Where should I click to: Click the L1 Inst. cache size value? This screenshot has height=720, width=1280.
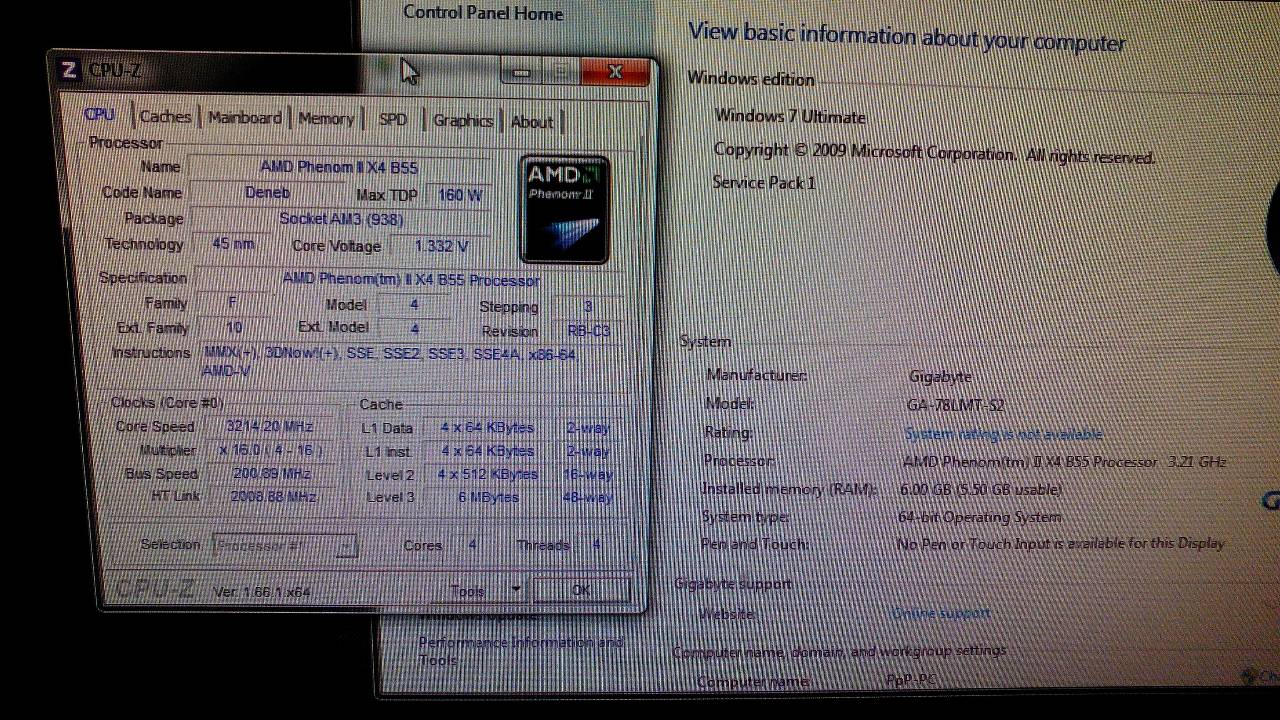click(x=488, y=452)
